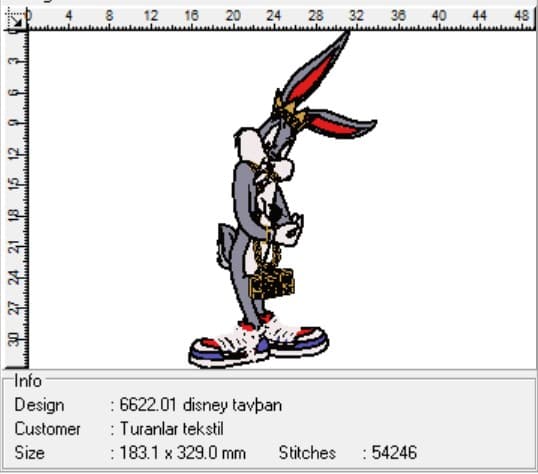
Task: Click the 'Design' label in the Info panel
Action: [x=39, y=405]
